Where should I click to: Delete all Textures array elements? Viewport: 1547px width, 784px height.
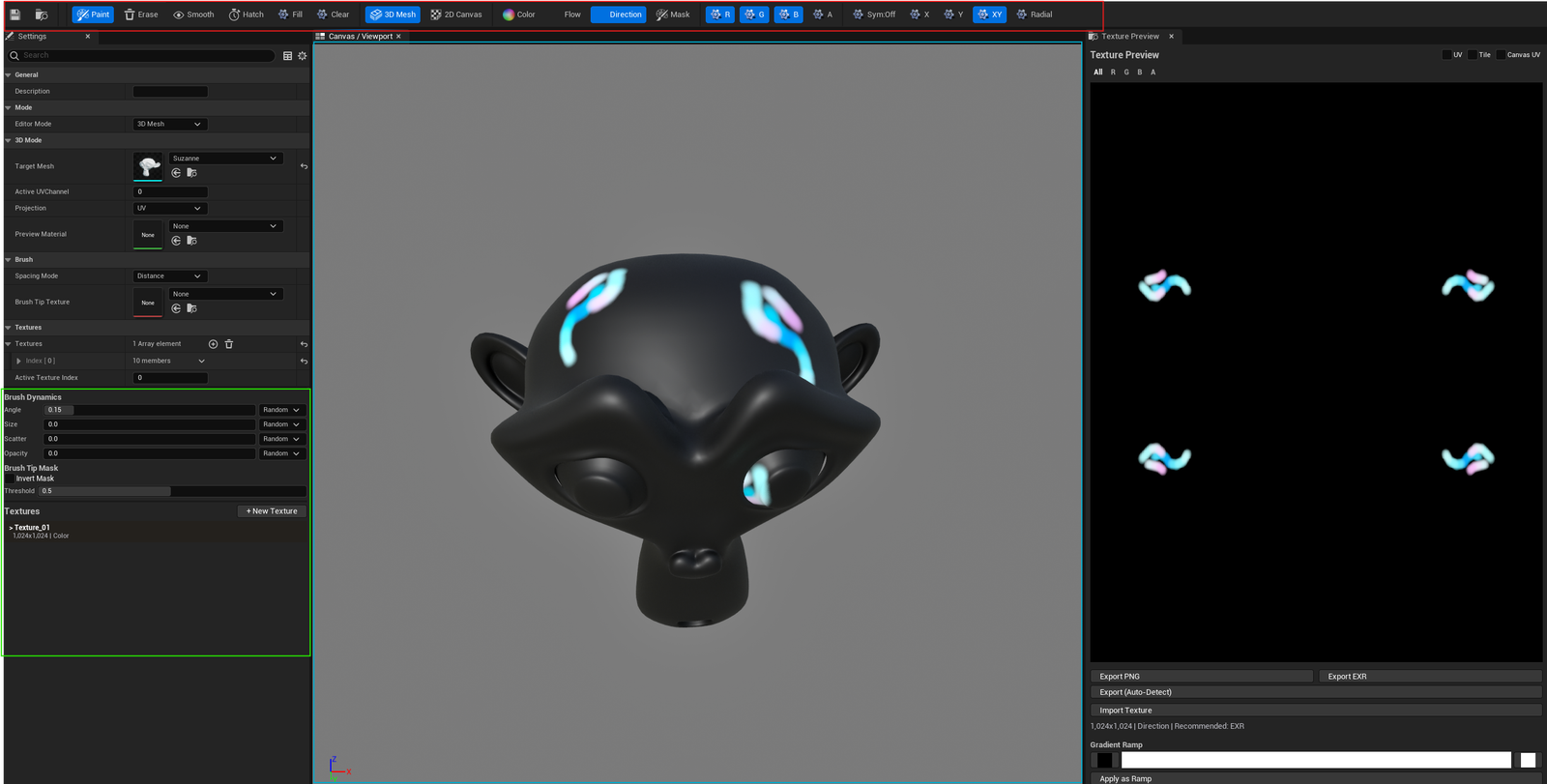coord(229,344)
